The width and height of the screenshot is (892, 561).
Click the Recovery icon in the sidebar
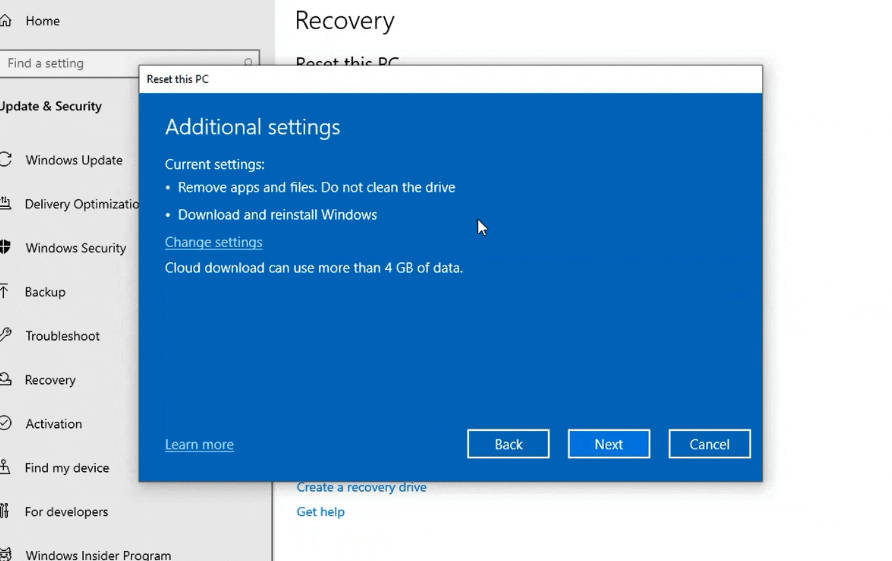(x=5, y=380)
